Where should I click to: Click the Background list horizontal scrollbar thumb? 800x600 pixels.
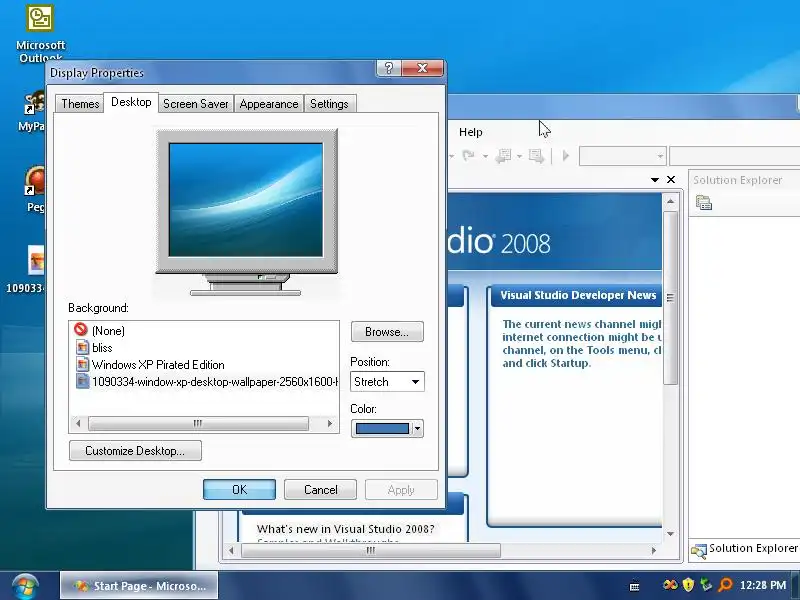click(198, 423)
